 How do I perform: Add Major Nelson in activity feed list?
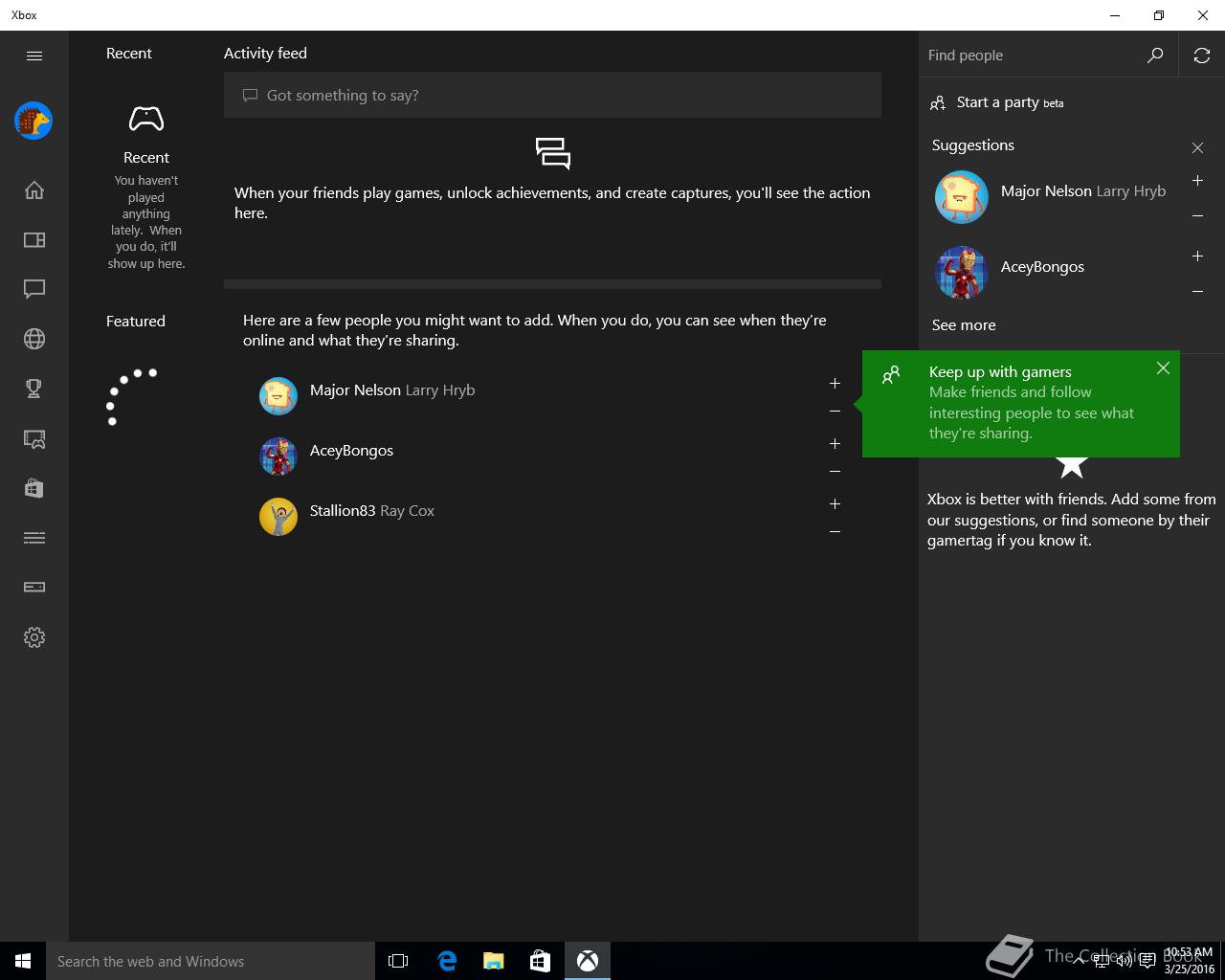click(835, 383)
